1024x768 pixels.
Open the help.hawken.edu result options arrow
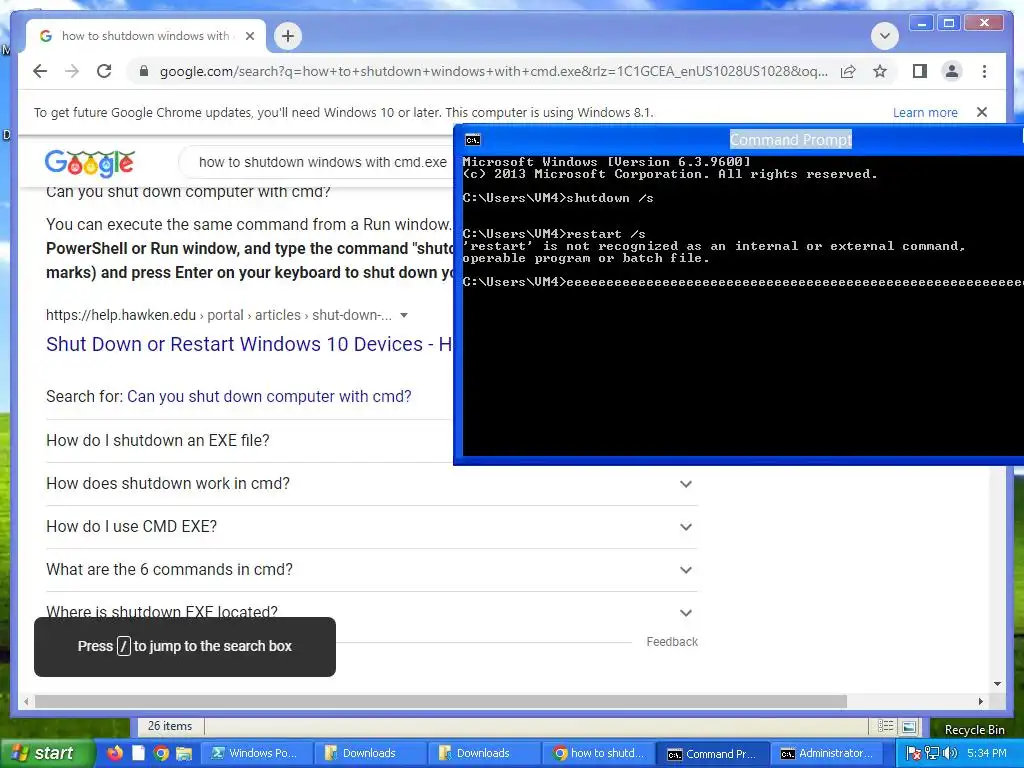[x=404, y=315]
